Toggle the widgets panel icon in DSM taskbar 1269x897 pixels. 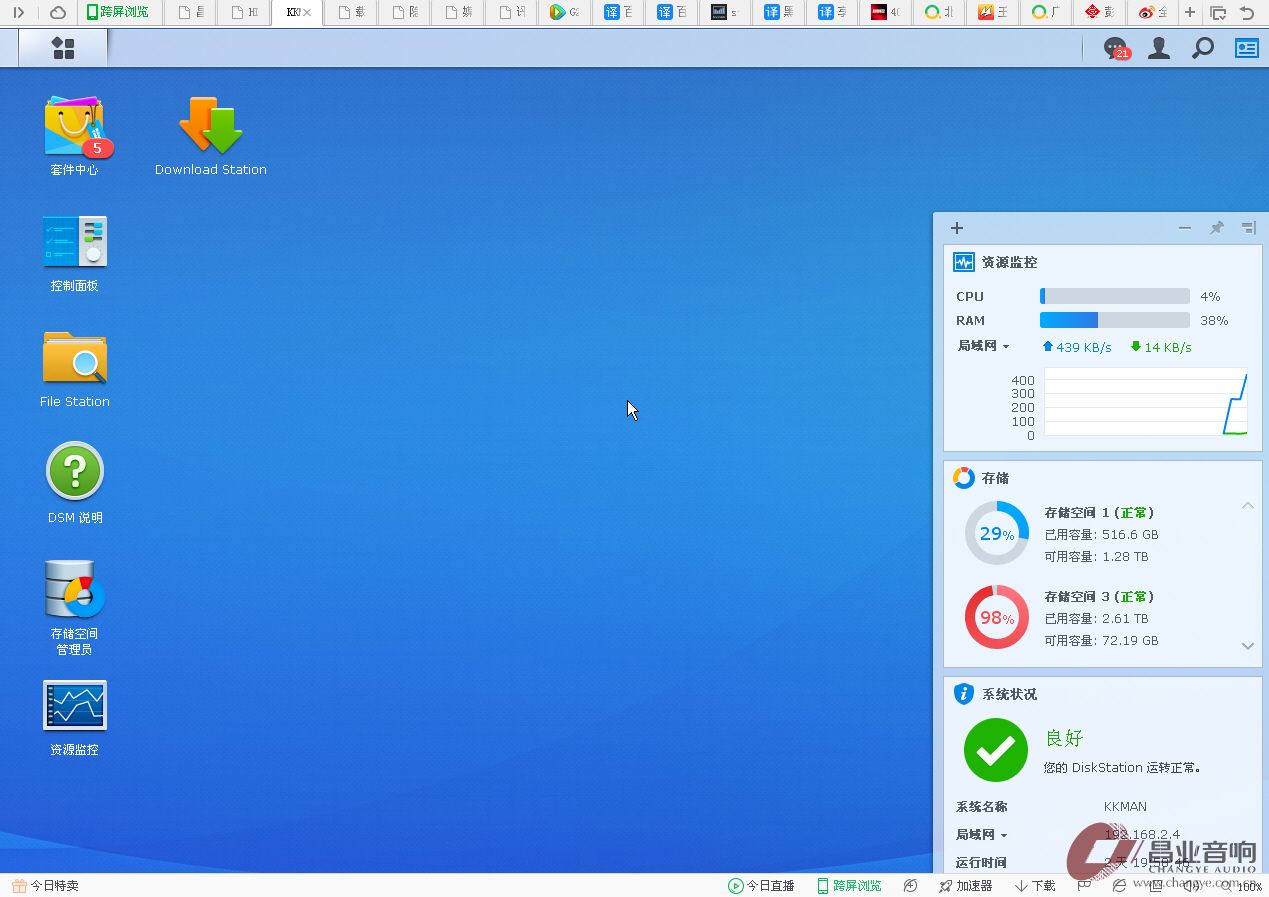1246,48
